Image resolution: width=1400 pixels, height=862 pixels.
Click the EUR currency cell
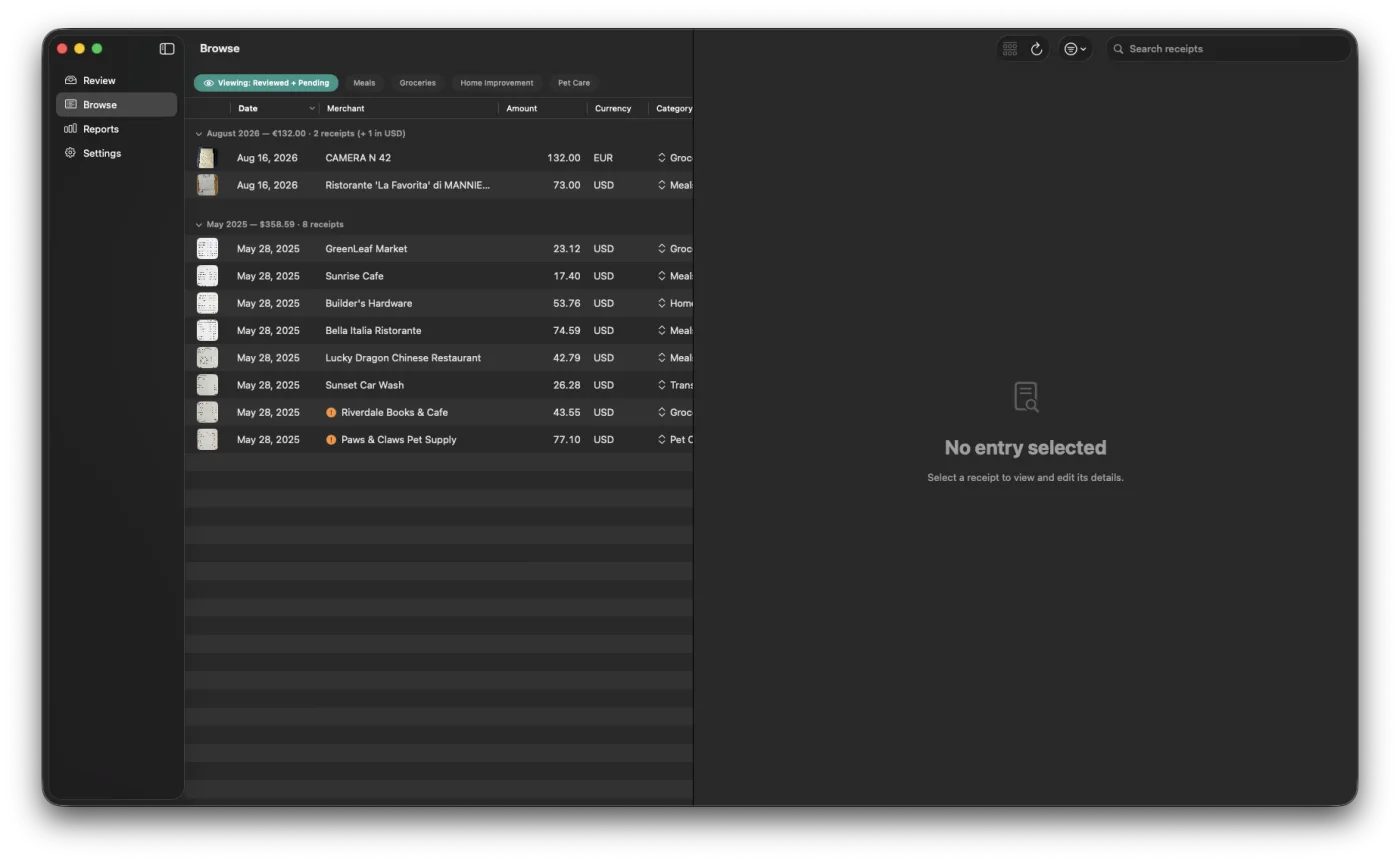[603, 158]
